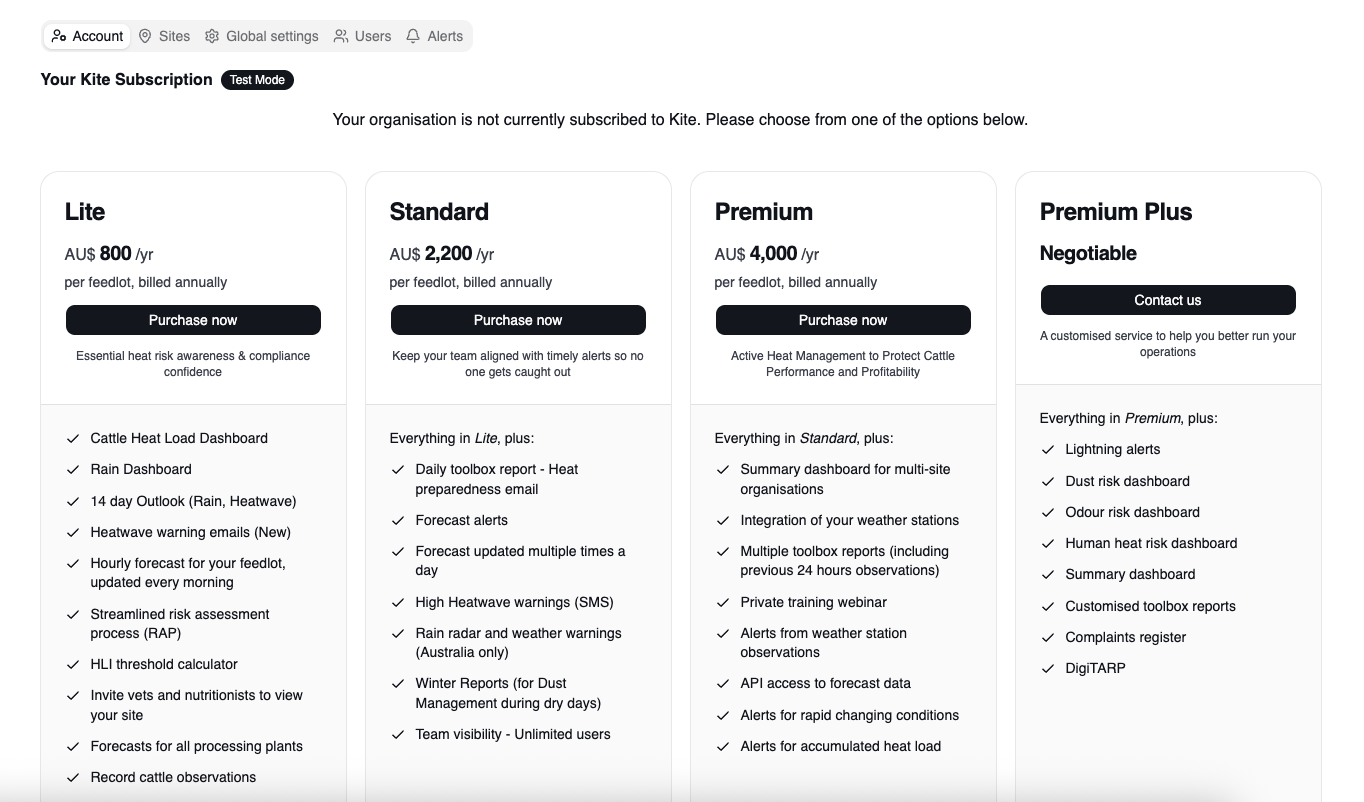Click checkmark next to Lightning alerts
The image size is (1364, 802).
click(1048, 450)
